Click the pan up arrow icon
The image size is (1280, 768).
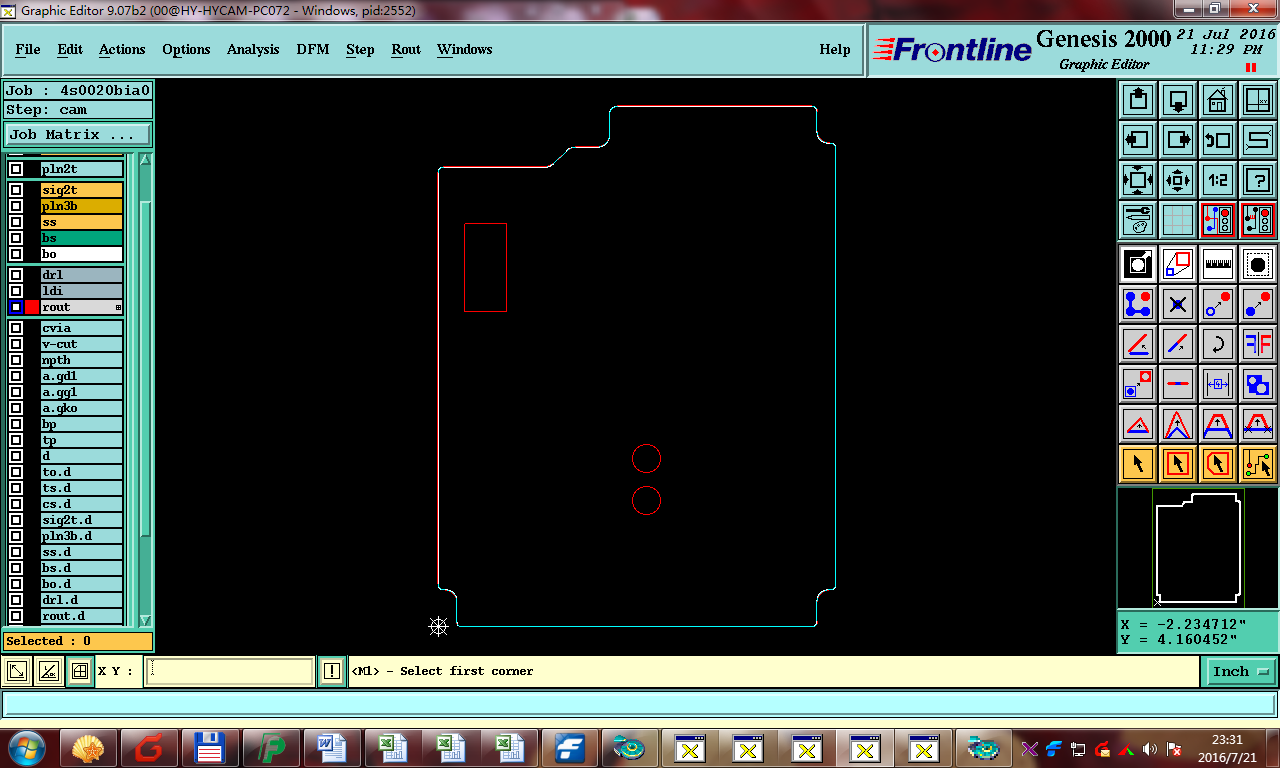1138,100
